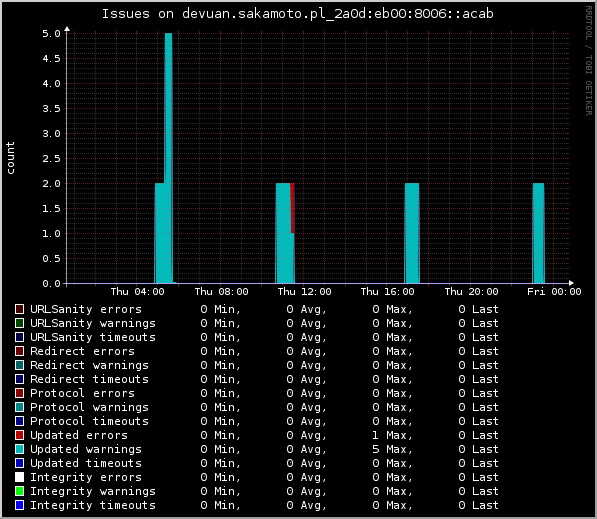Click the tallest cyan bar reaching 5.0
Screen dimensions: 597x519
click(168, 158)
